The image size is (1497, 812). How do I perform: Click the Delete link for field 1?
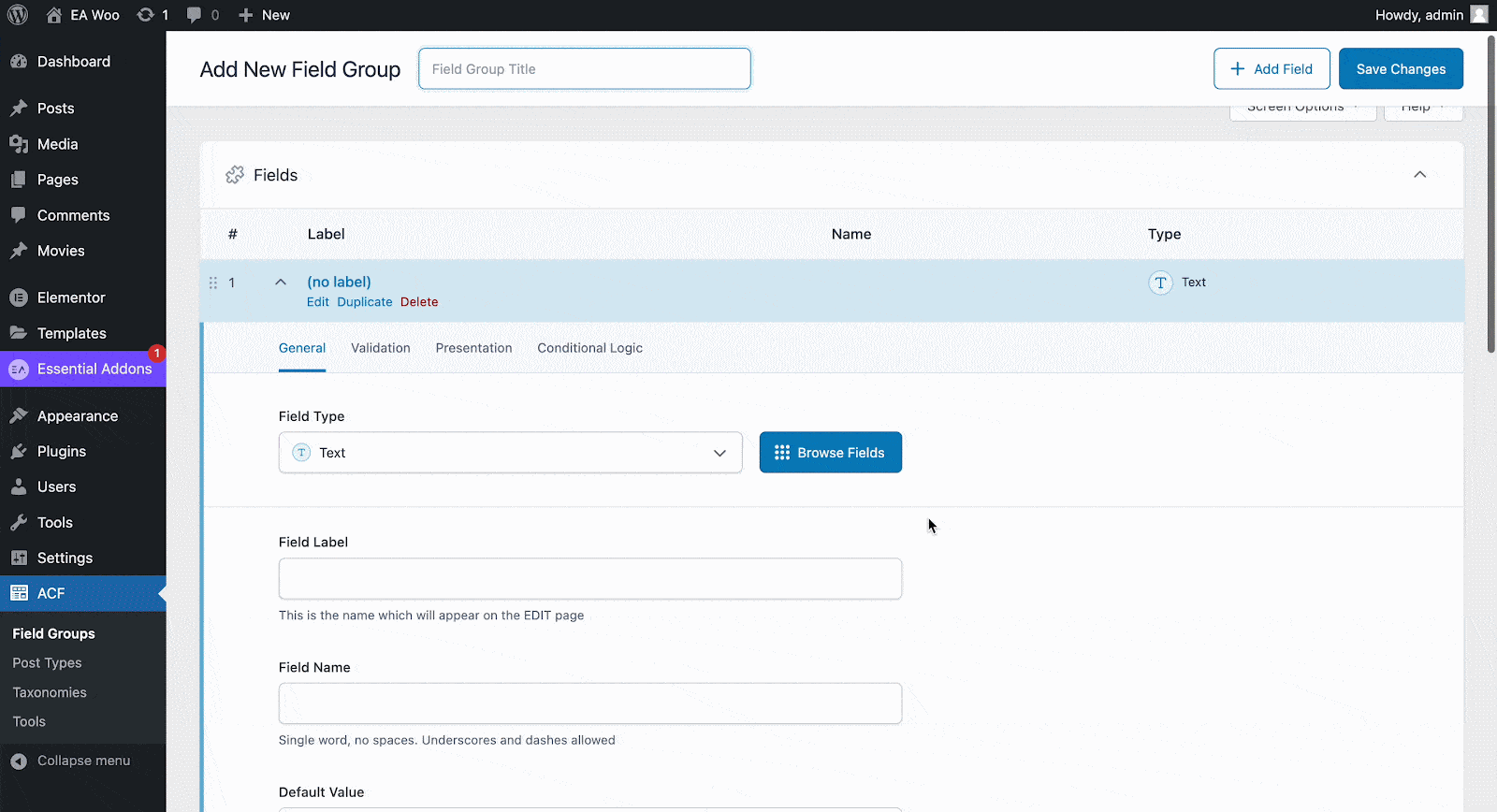419,302
